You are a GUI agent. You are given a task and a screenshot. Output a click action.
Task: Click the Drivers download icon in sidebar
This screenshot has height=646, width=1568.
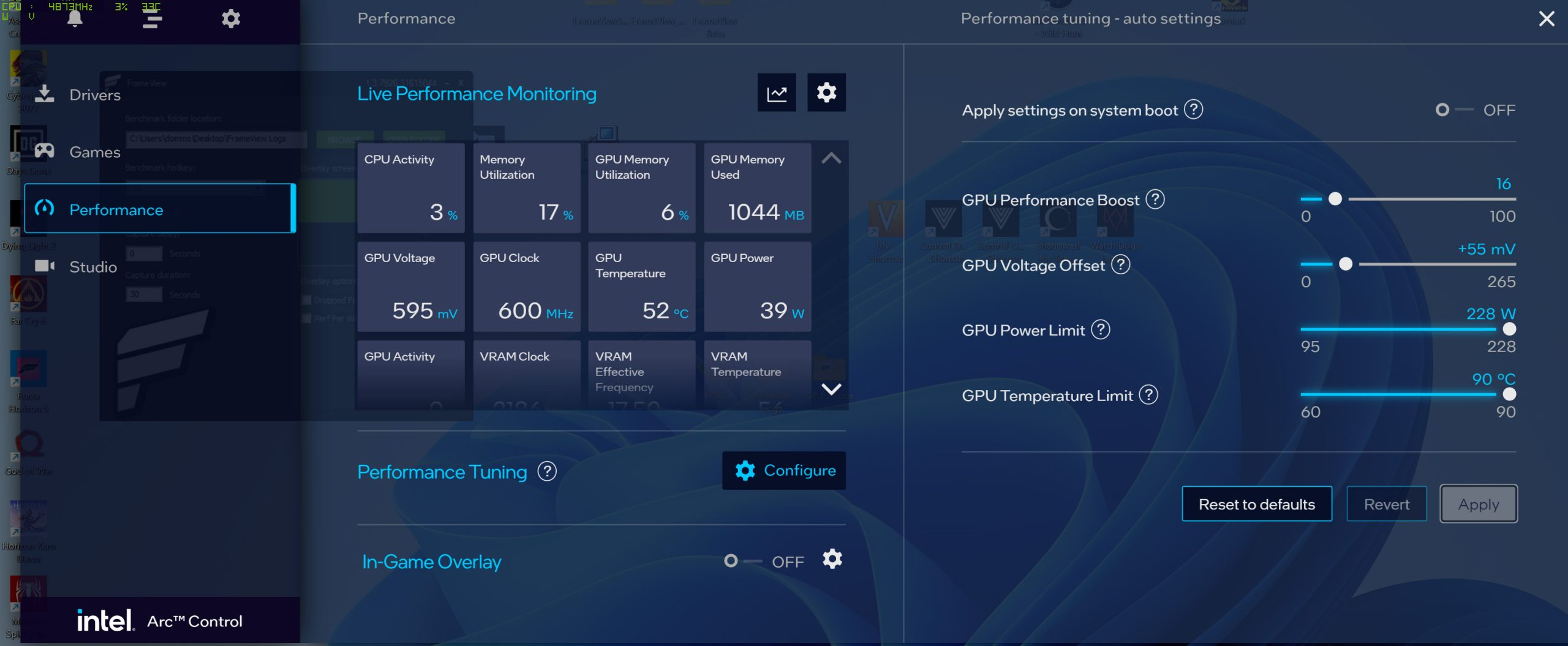[45, 94]
